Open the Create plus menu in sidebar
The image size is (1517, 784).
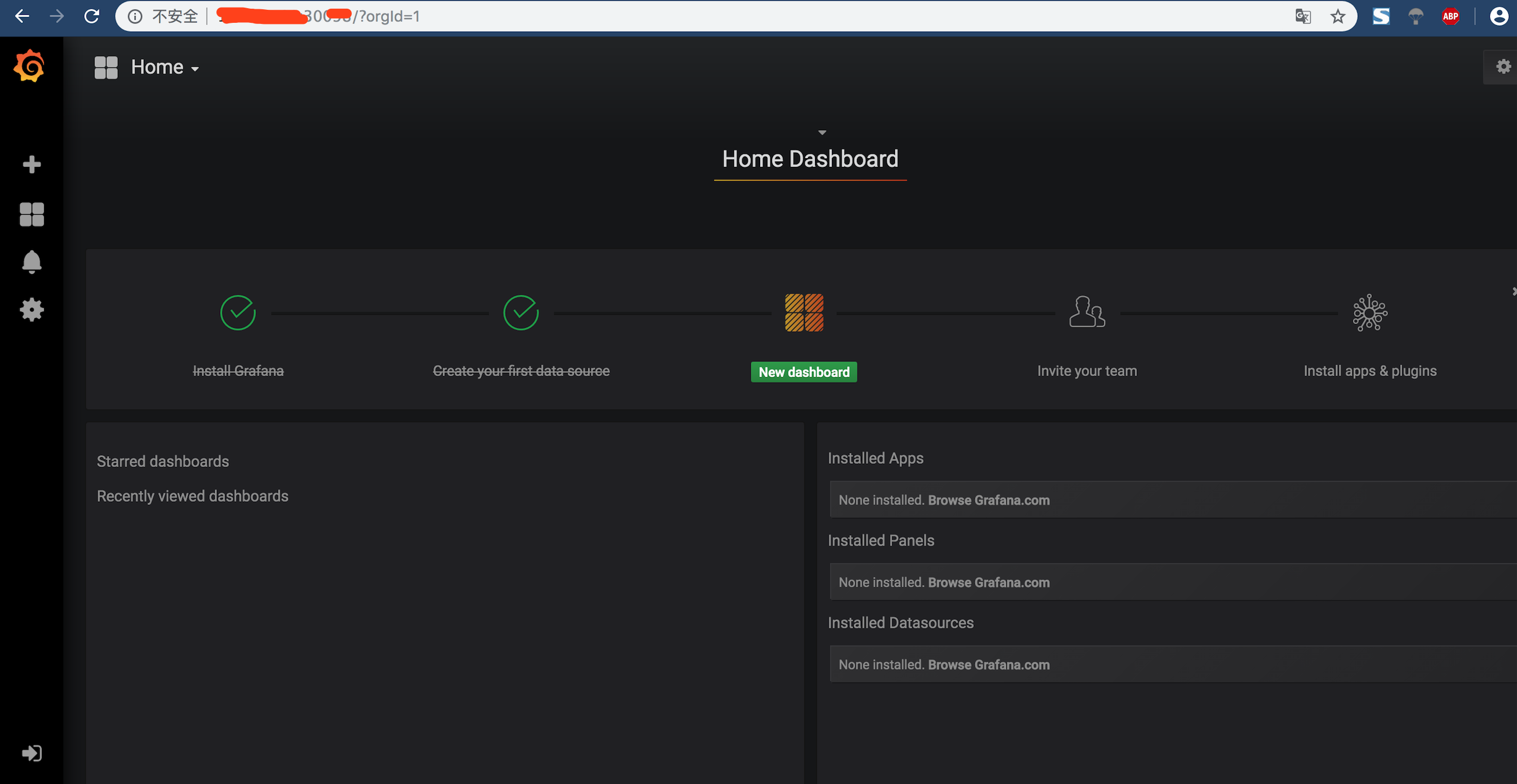click(32, 164)
